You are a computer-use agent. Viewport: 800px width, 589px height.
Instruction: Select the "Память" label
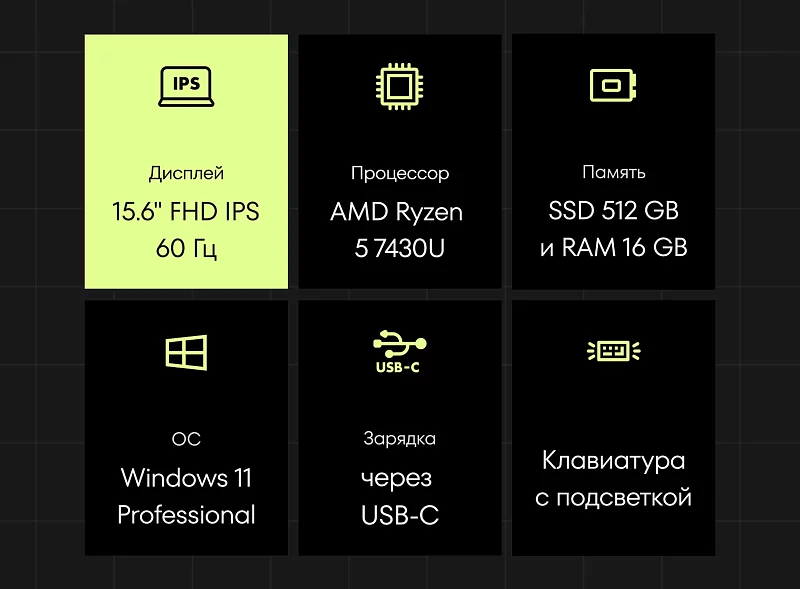coord(613,173)
